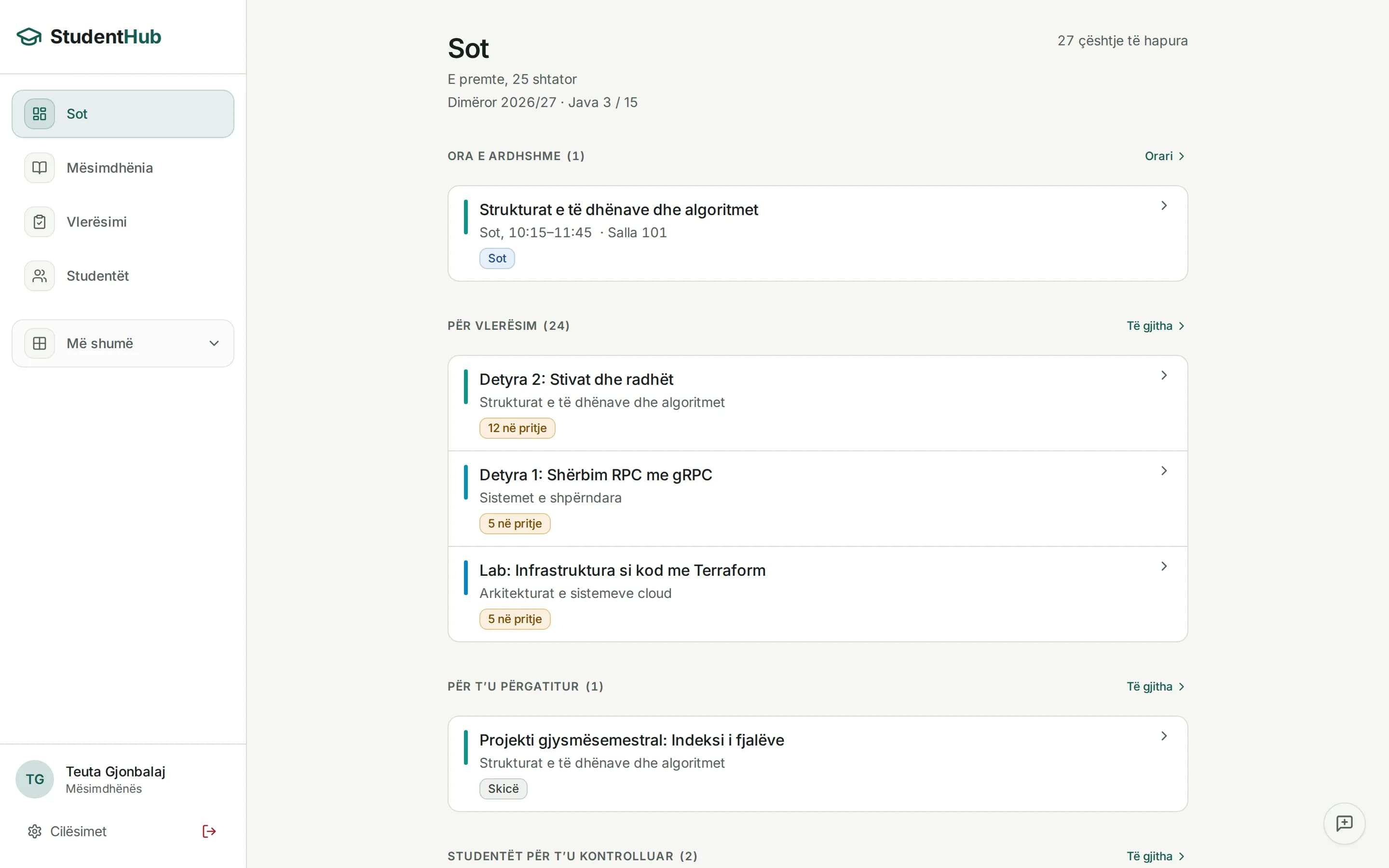Click the Më shumë grid icon
This screenshot has height=868, width=1389.
(x=40, y=343)
